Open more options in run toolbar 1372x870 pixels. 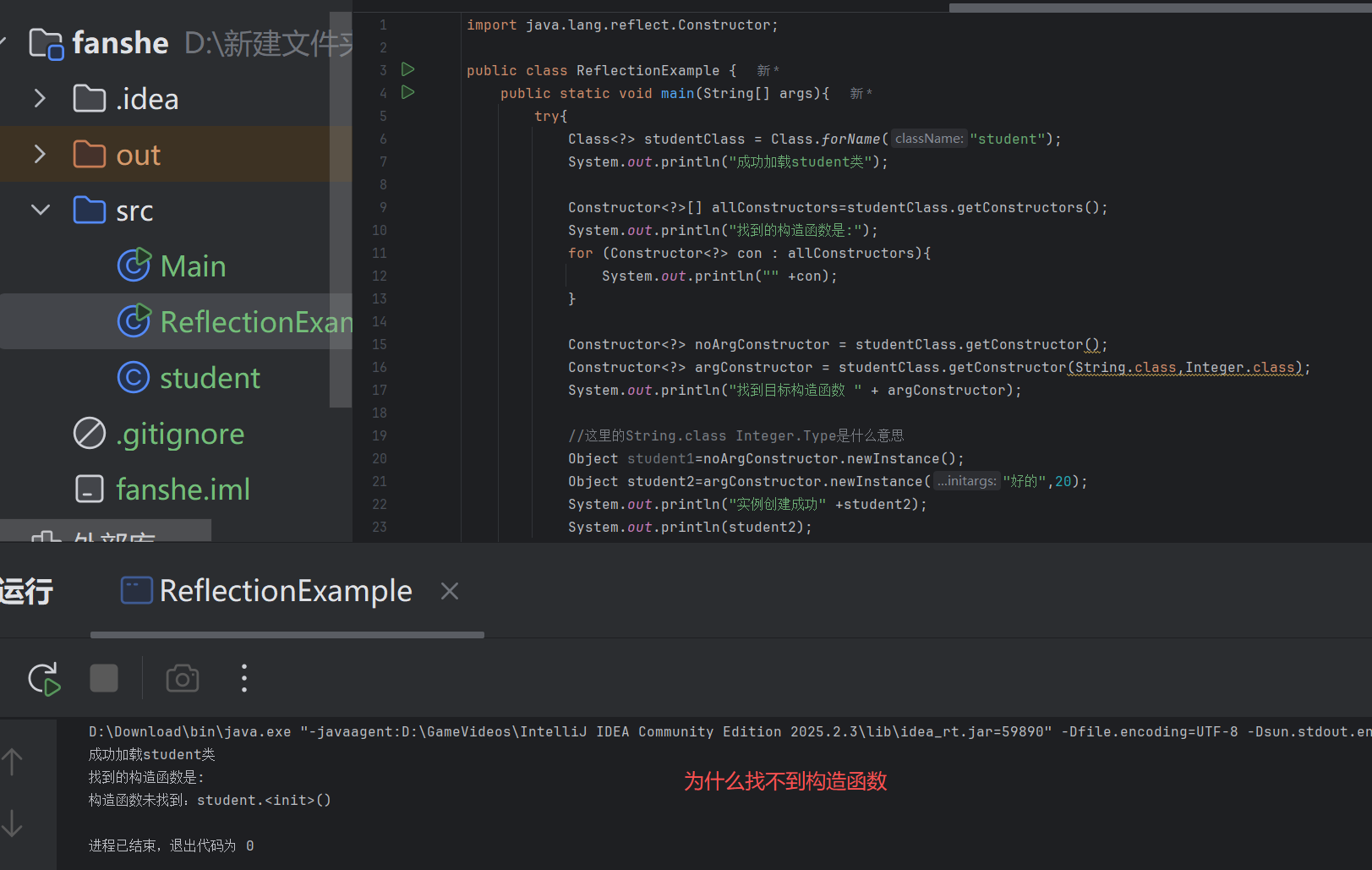tap(244, 678)
